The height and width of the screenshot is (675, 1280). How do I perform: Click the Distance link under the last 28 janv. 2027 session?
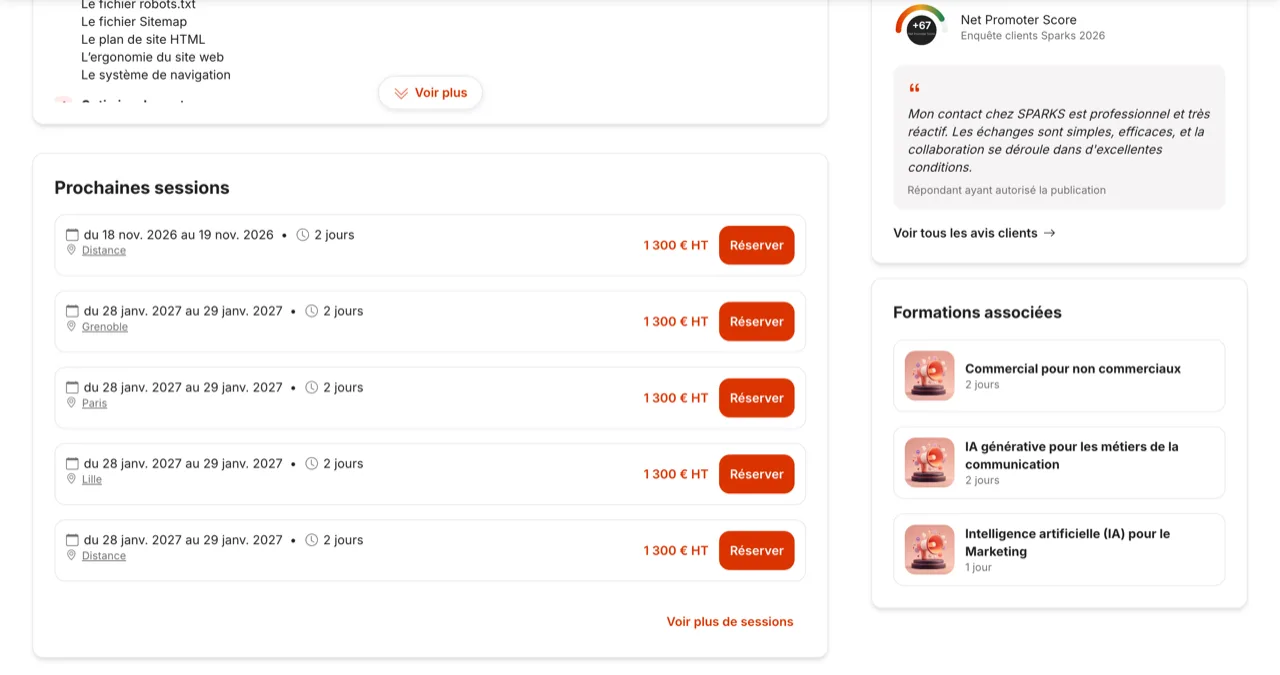(x=104, y=556)
